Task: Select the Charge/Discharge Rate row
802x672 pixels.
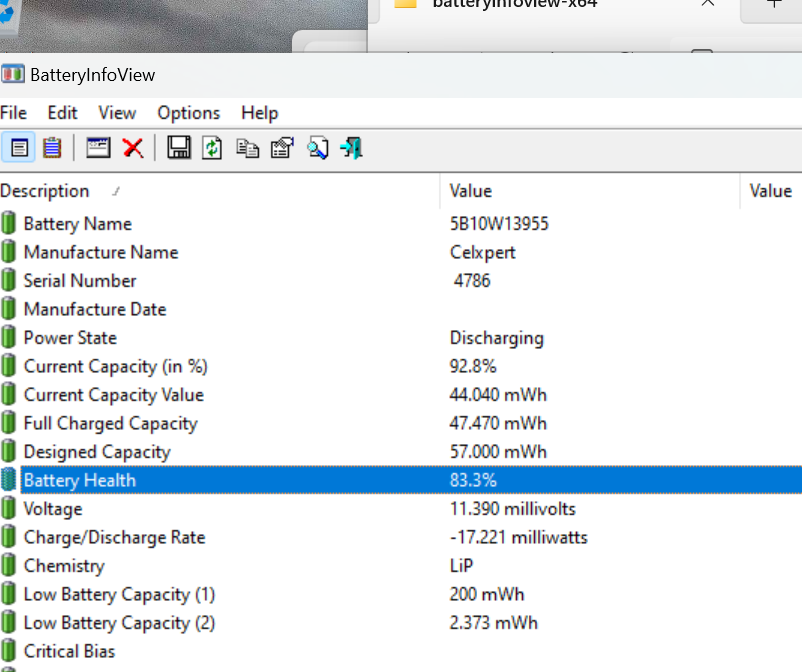Action: (x=401, y=537)
